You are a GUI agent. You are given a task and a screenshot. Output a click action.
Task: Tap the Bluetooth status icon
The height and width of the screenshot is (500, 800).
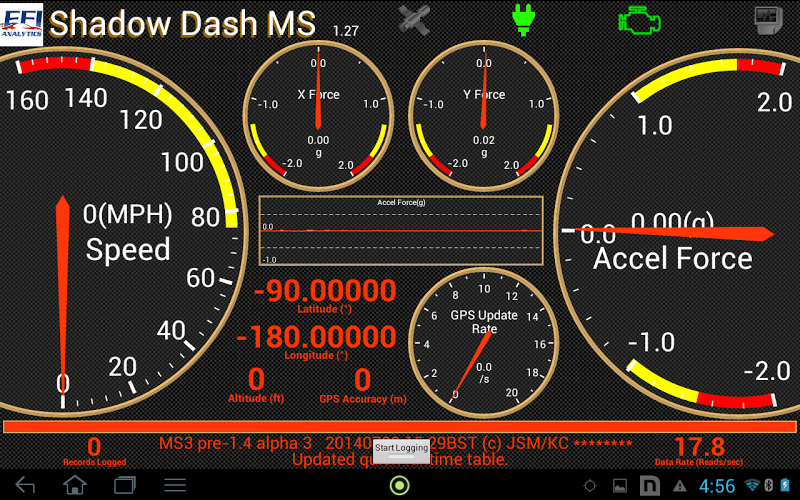[x=769, y=485]
